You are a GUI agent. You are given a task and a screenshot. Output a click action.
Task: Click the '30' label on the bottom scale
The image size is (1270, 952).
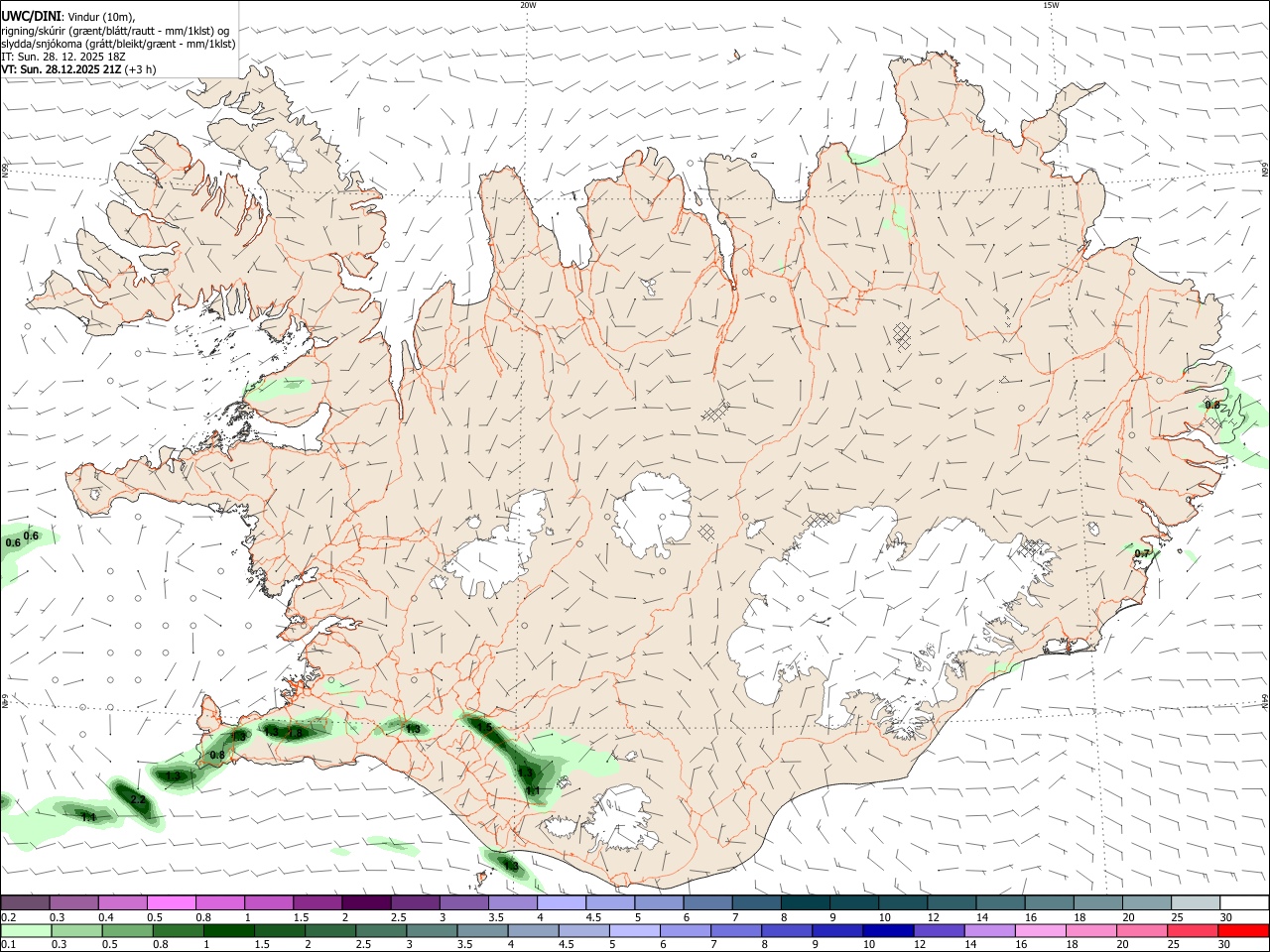1224,945
